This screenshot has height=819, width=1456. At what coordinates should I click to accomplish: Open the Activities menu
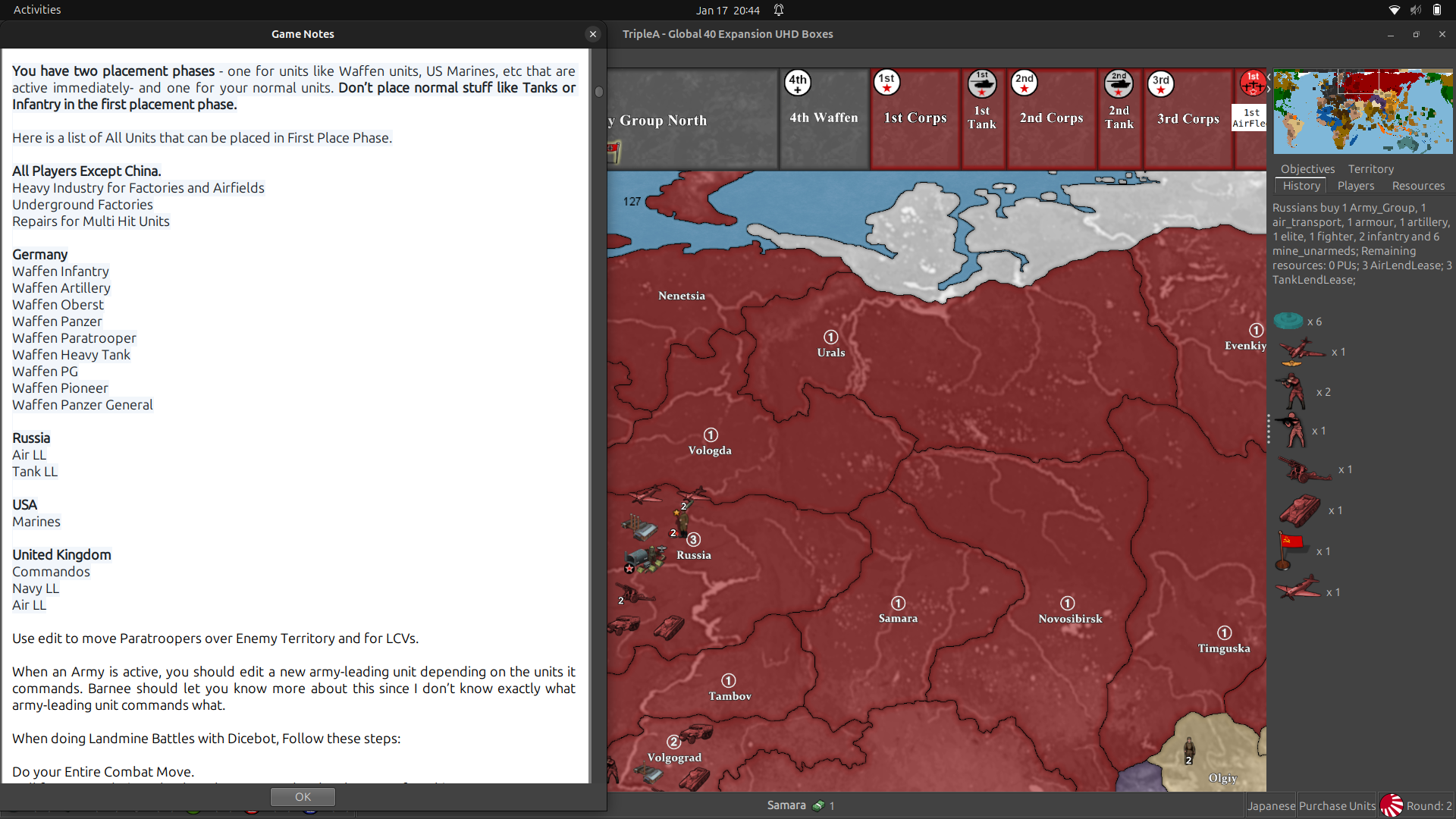point(36,10)
